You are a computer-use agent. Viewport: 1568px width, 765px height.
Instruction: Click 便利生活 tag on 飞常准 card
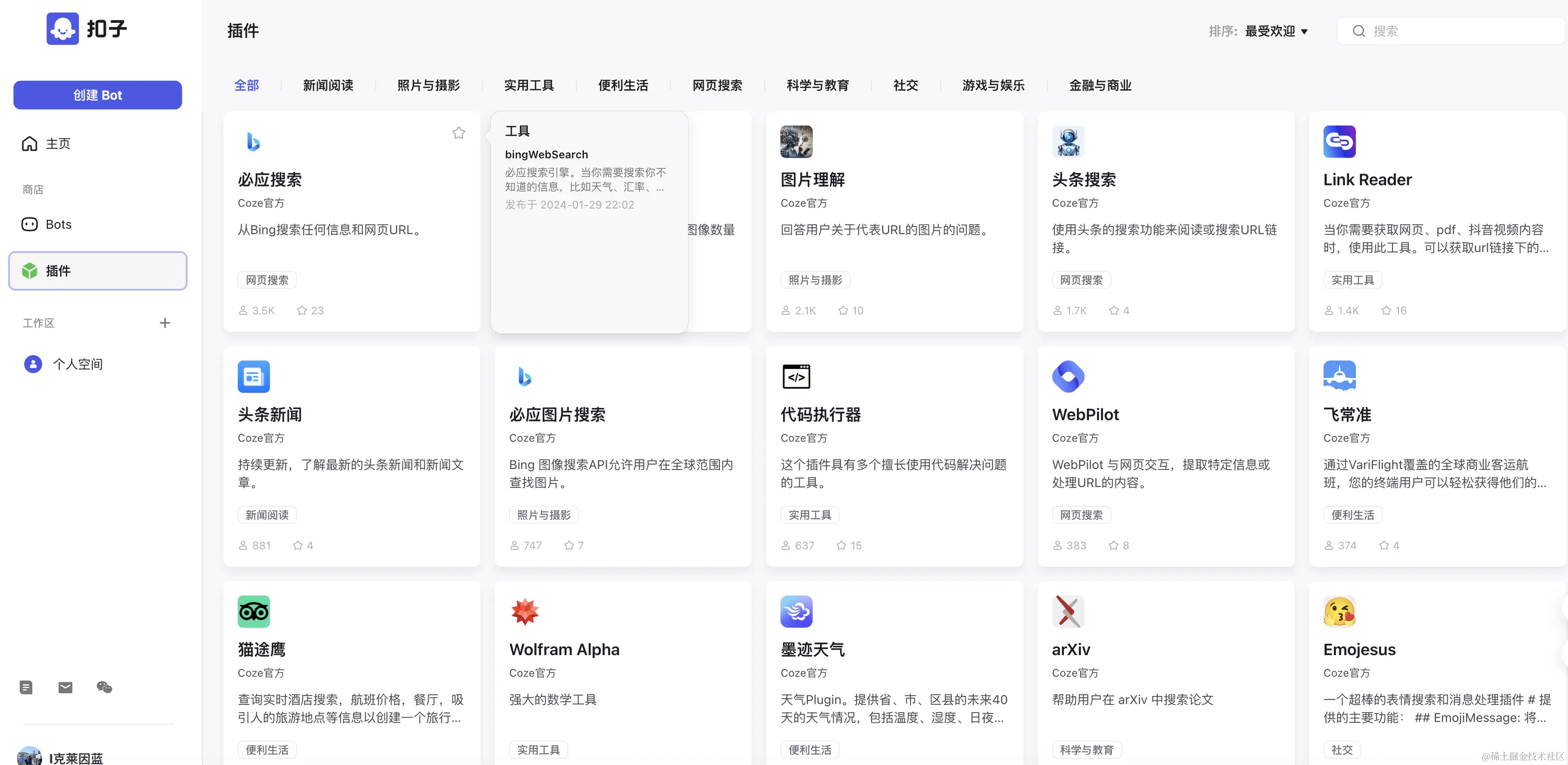tap(1352, 515)
